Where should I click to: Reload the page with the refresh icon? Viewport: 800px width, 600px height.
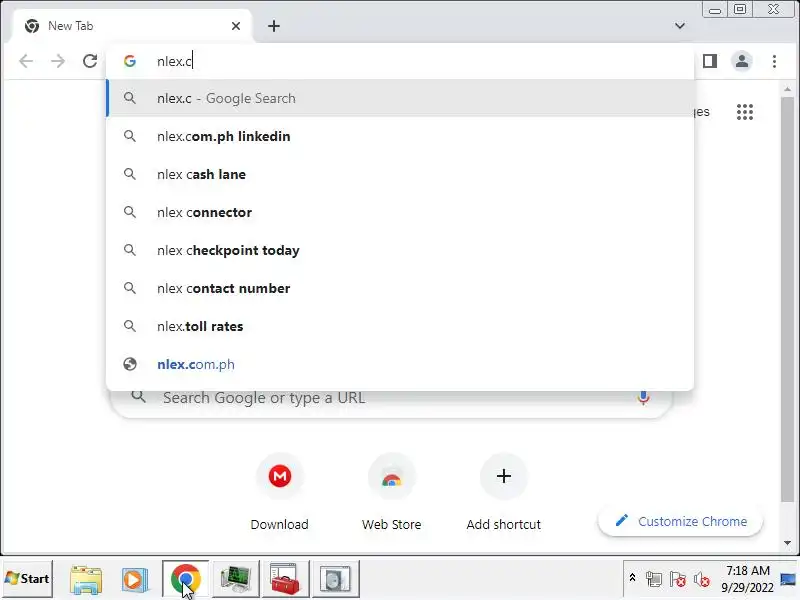point(90,61)
